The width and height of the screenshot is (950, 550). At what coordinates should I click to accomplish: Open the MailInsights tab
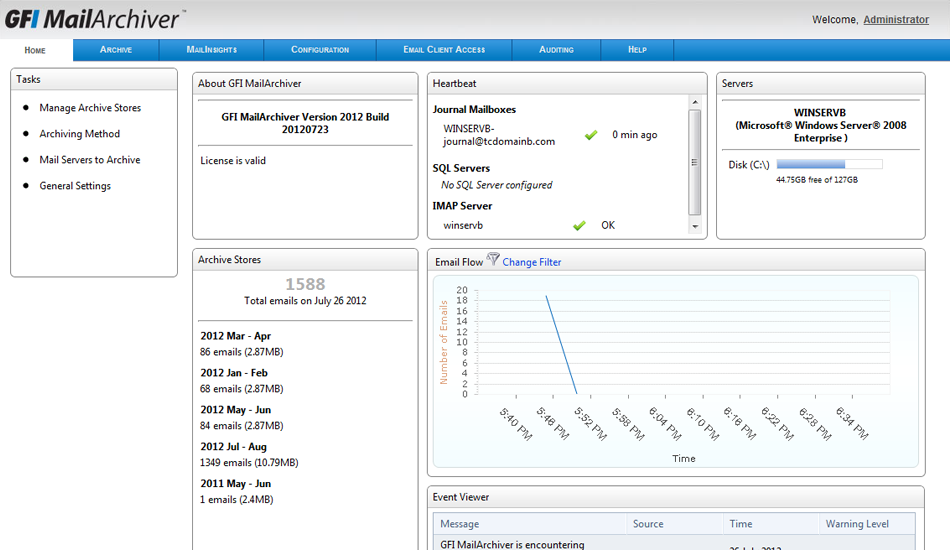coord(211,50)
